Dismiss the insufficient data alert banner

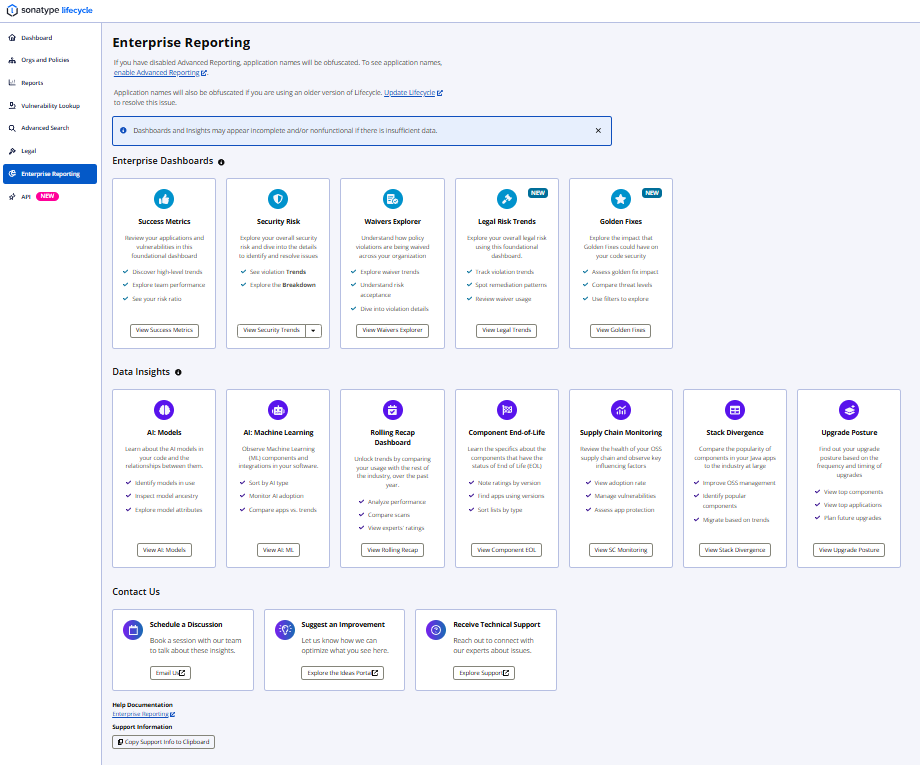598,130
